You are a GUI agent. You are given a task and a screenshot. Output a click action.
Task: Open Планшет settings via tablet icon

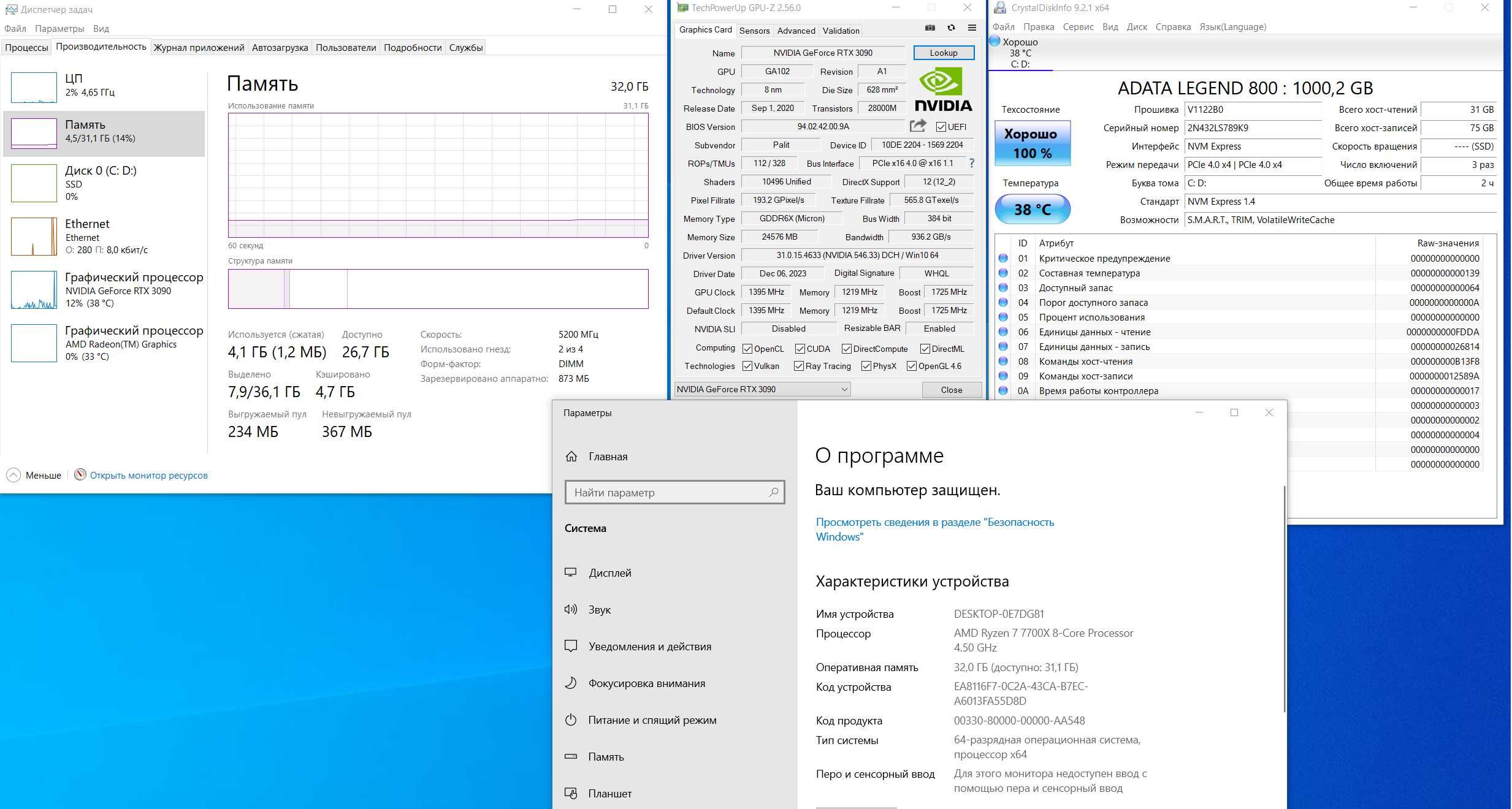(571, 793)
